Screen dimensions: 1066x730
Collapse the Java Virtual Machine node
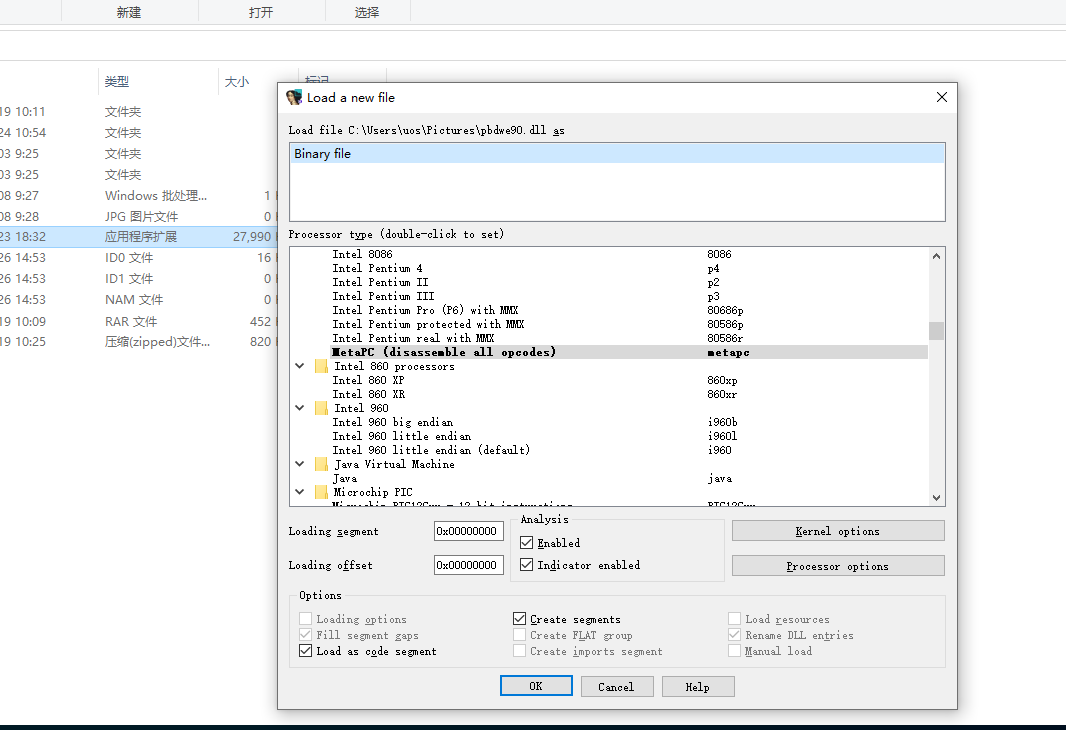point(299,463)
